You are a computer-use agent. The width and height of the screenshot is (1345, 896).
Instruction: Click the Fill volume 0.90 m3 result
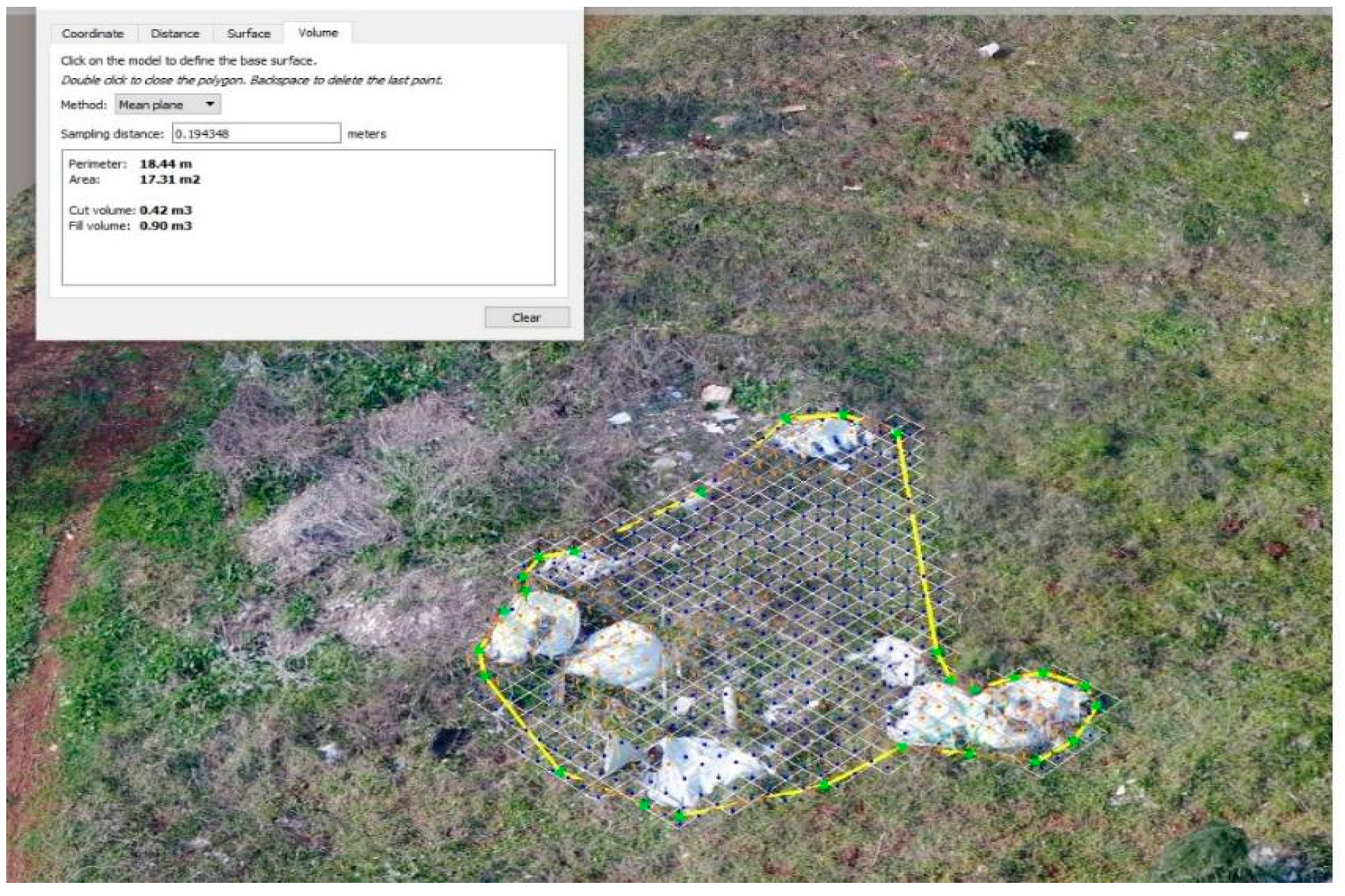[x=166, y=226]
